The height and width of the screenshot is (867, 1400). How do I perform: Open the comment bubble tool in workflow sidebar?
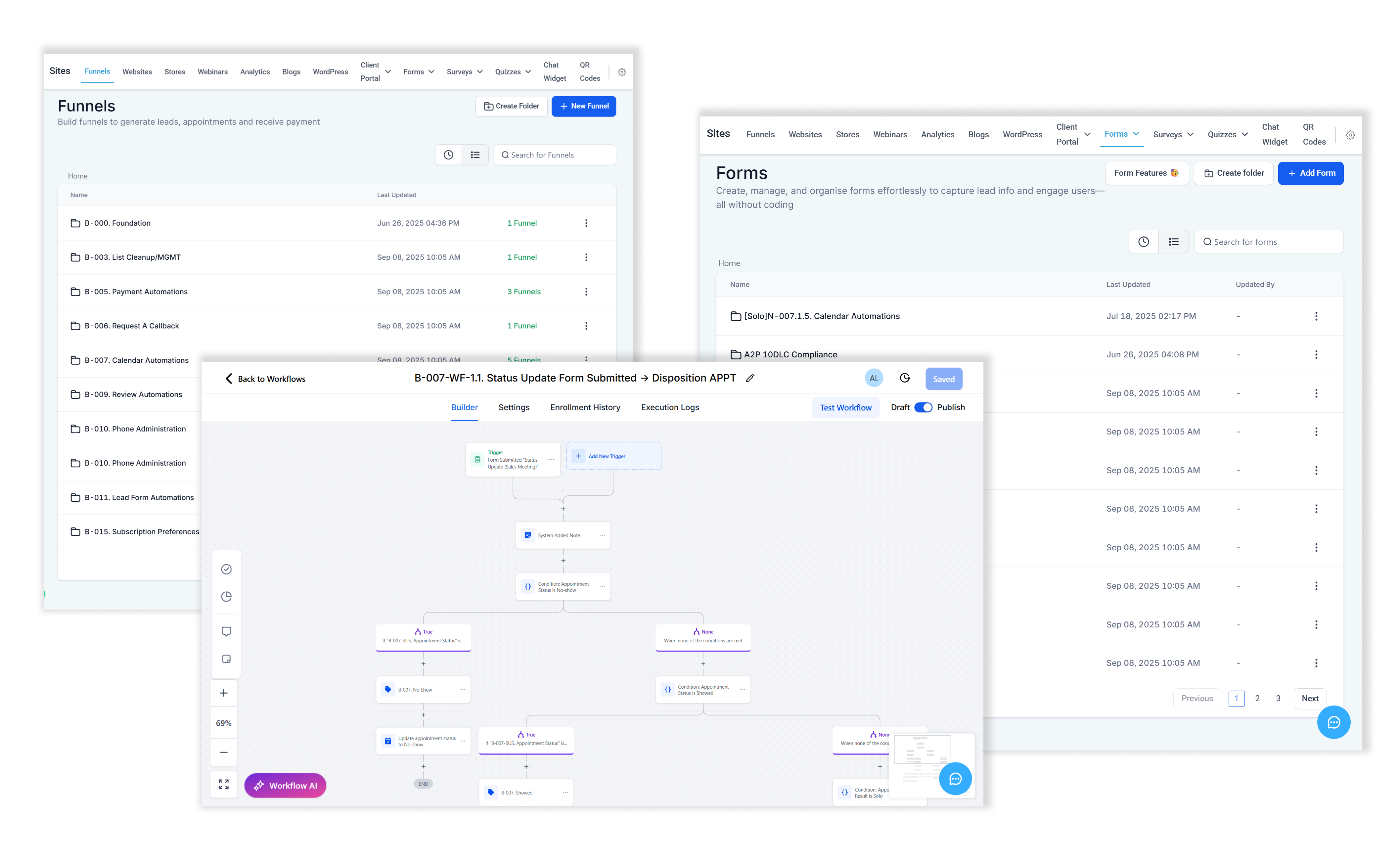[226, 631]
